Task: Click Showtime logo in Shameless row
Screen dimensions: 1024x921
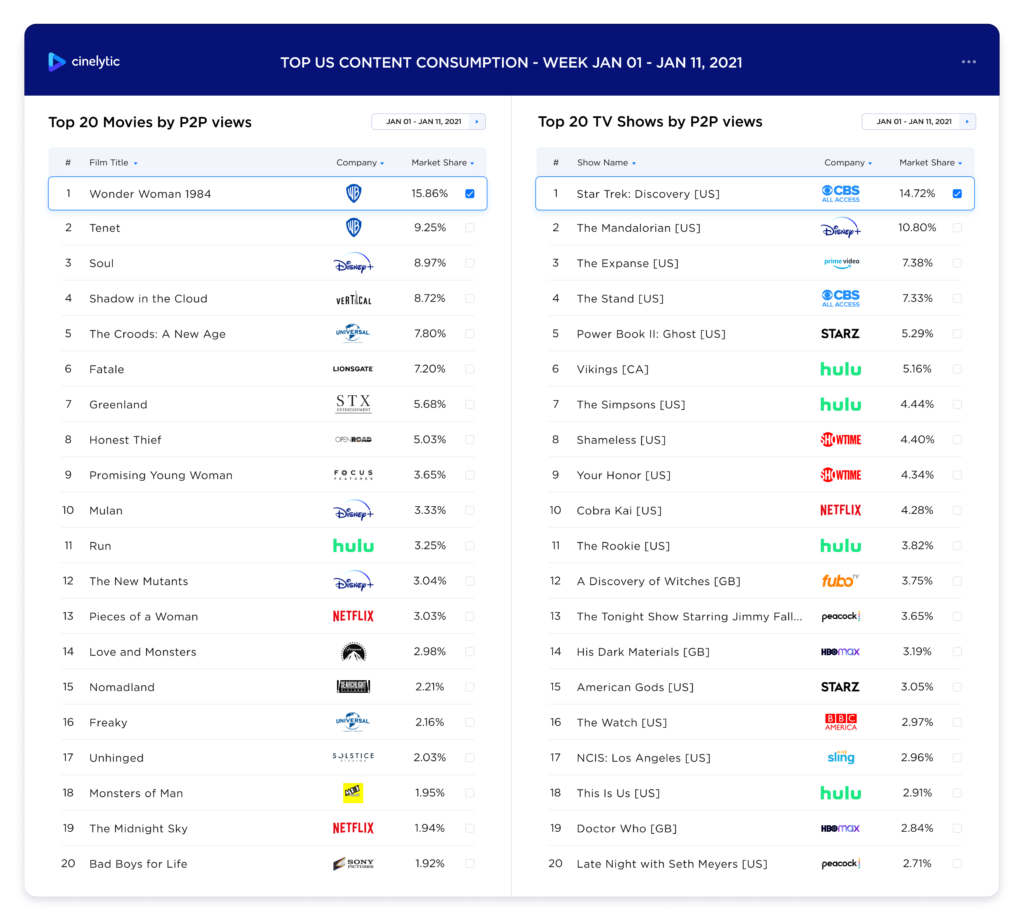Action: coord(840,440)
